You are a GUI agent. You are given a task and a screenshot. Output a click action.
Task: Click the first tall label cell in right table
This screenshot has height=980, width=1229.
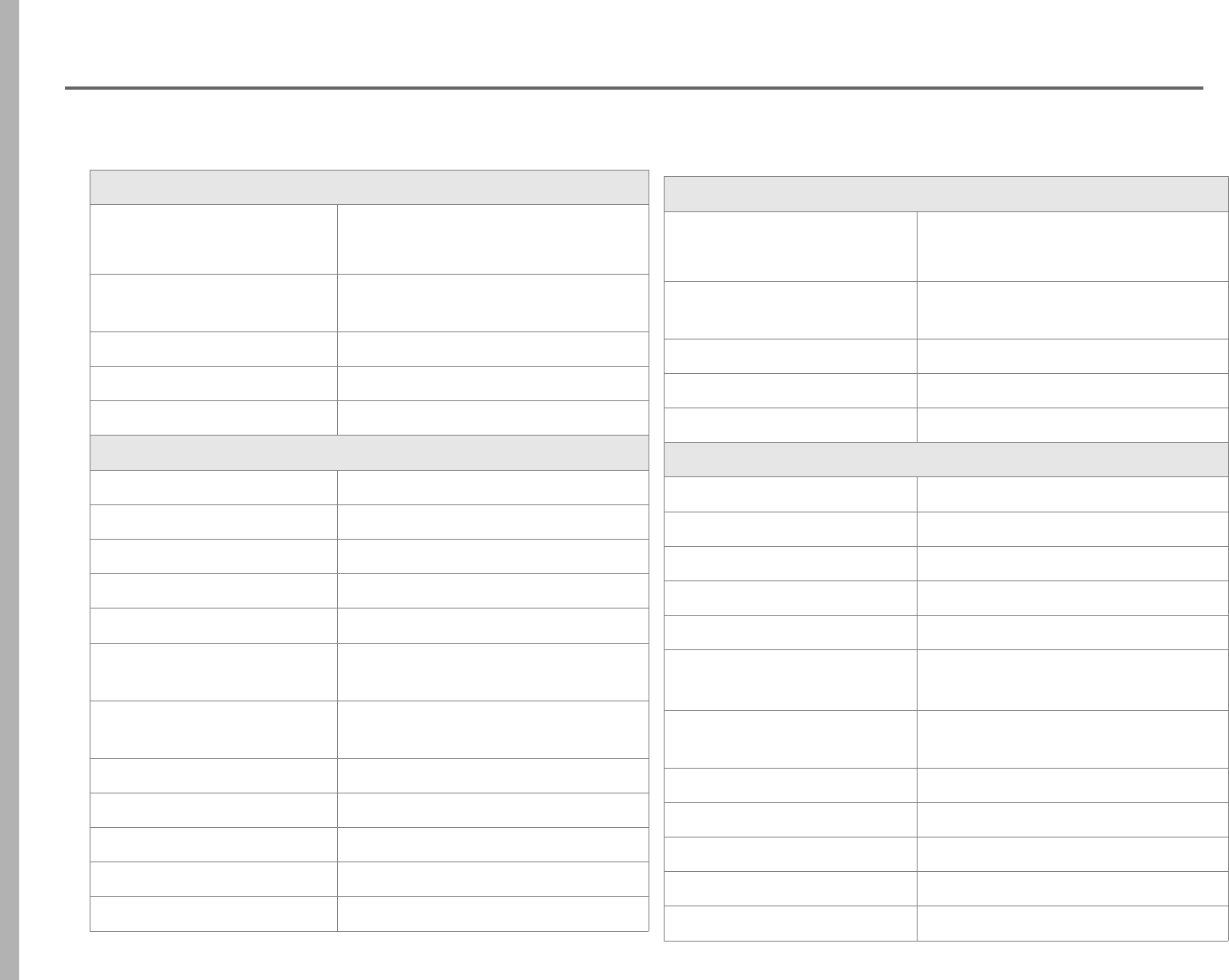coord(791,246)
